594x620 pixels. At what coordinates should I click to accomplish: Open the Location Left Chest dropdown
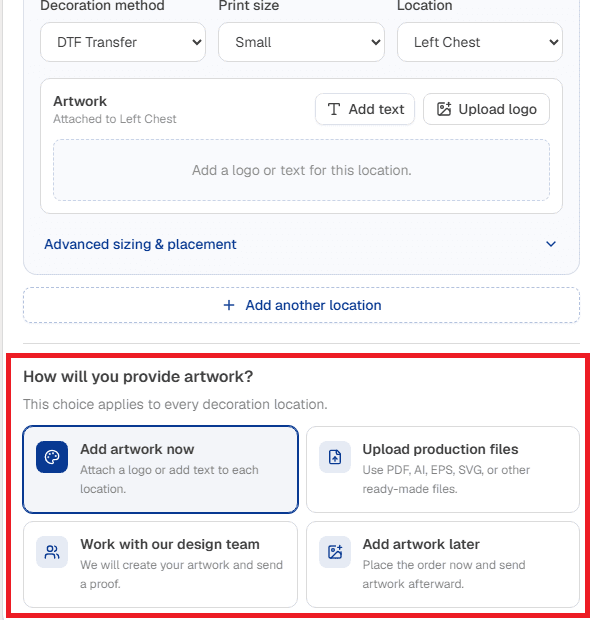pyautogui.click(x=480, y=42)
